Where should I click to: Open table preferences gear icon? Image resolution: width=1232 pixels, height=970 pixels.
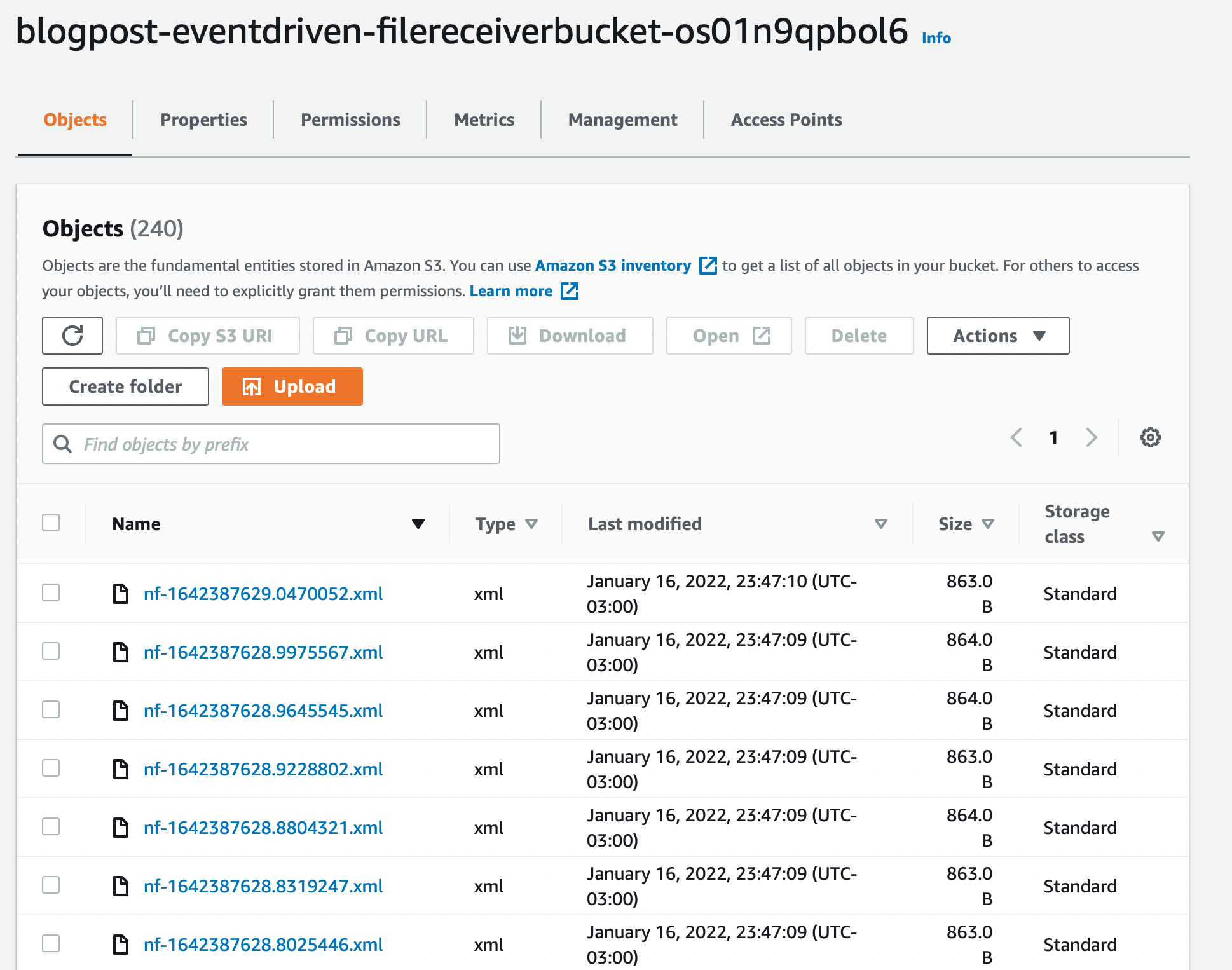pos(1150,437)
